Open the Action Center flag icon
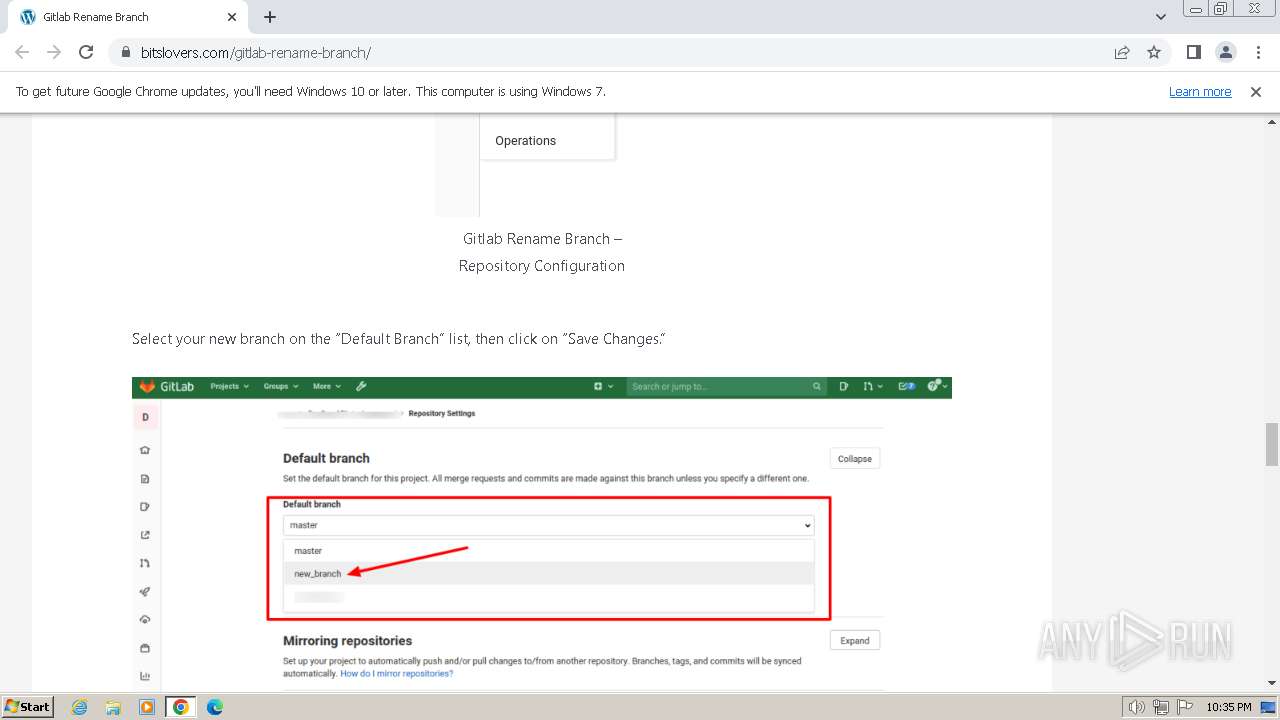1280x720 pixels. [x=1183, y=707]
